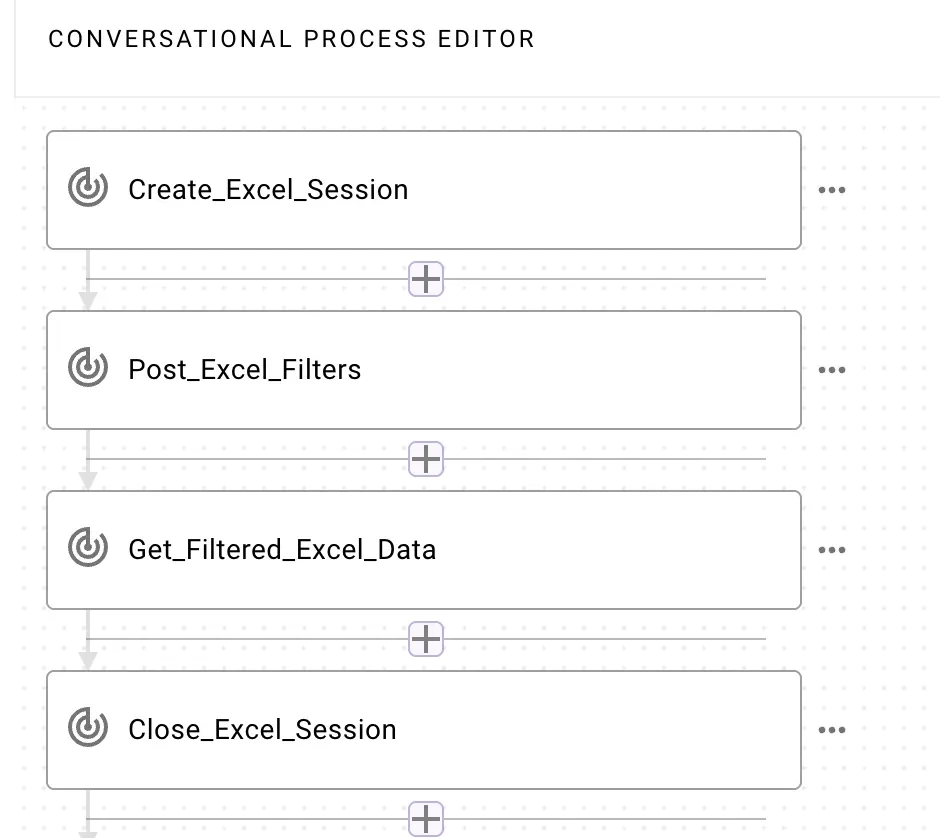Click the Get_Filtered_Excel_Data step icon
The image size is (940, 838).
tap(88, 549)
